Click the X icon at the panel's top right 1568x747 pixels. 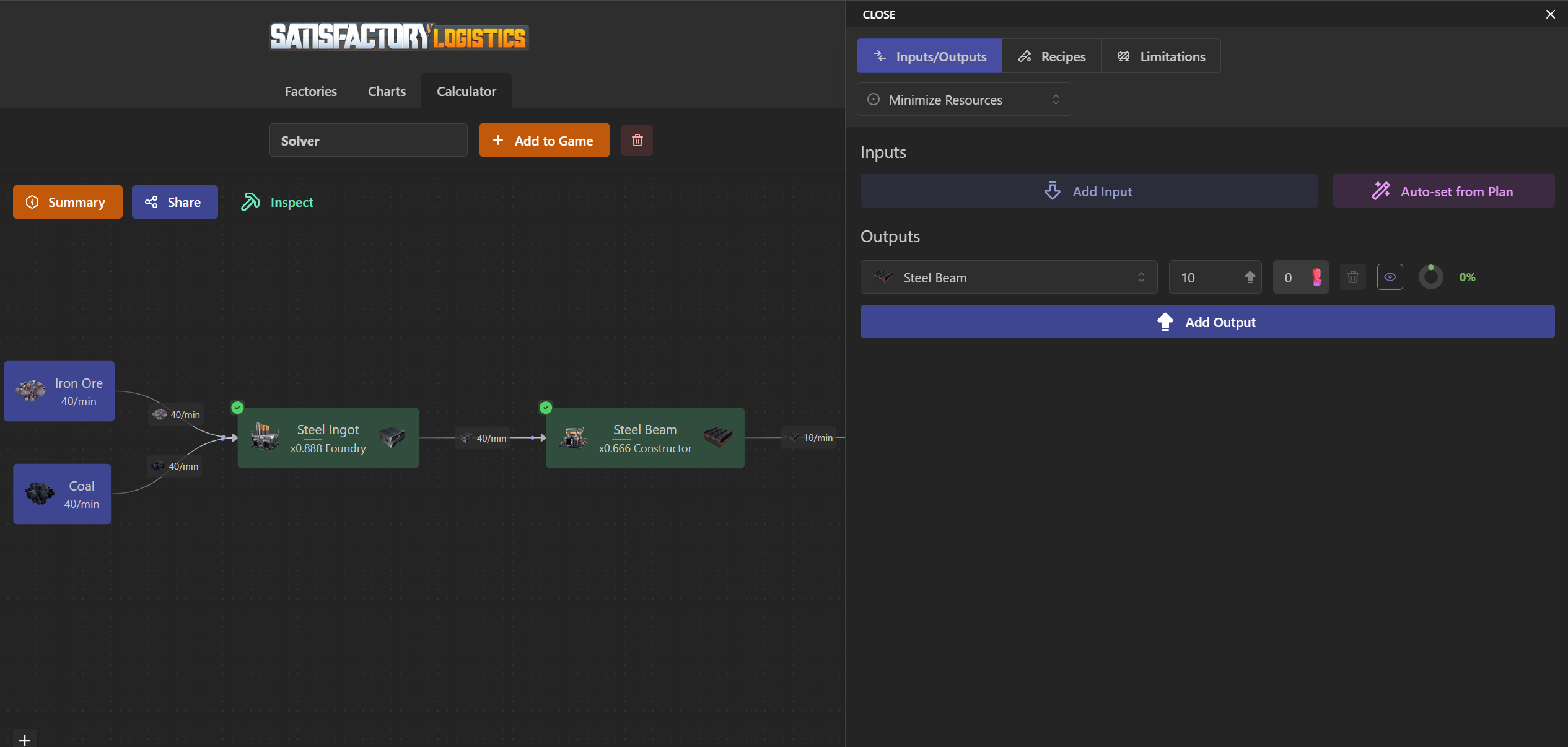point(1550,14)
